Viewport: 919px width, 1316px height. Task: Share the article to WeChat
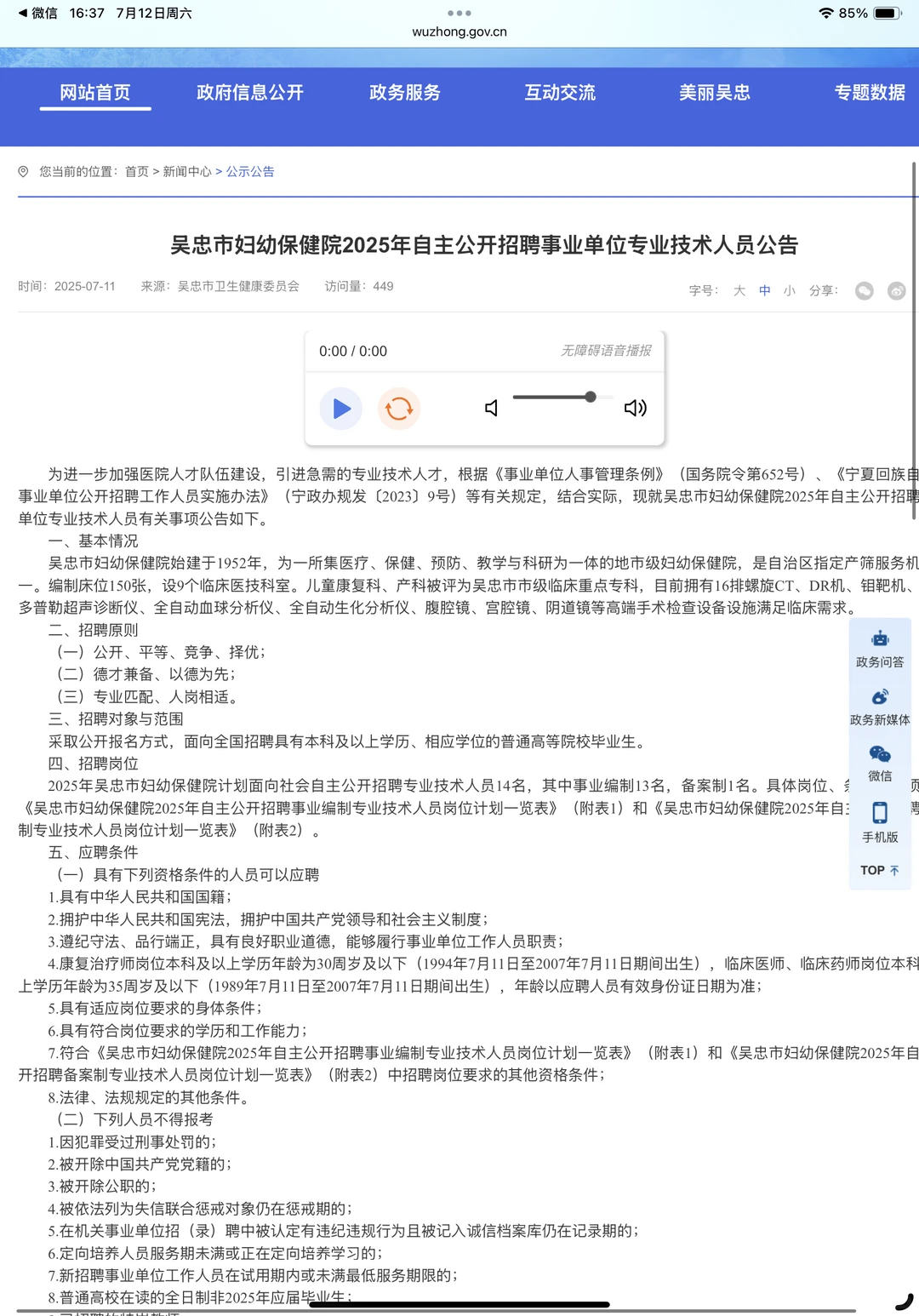[x=865, y=291]
